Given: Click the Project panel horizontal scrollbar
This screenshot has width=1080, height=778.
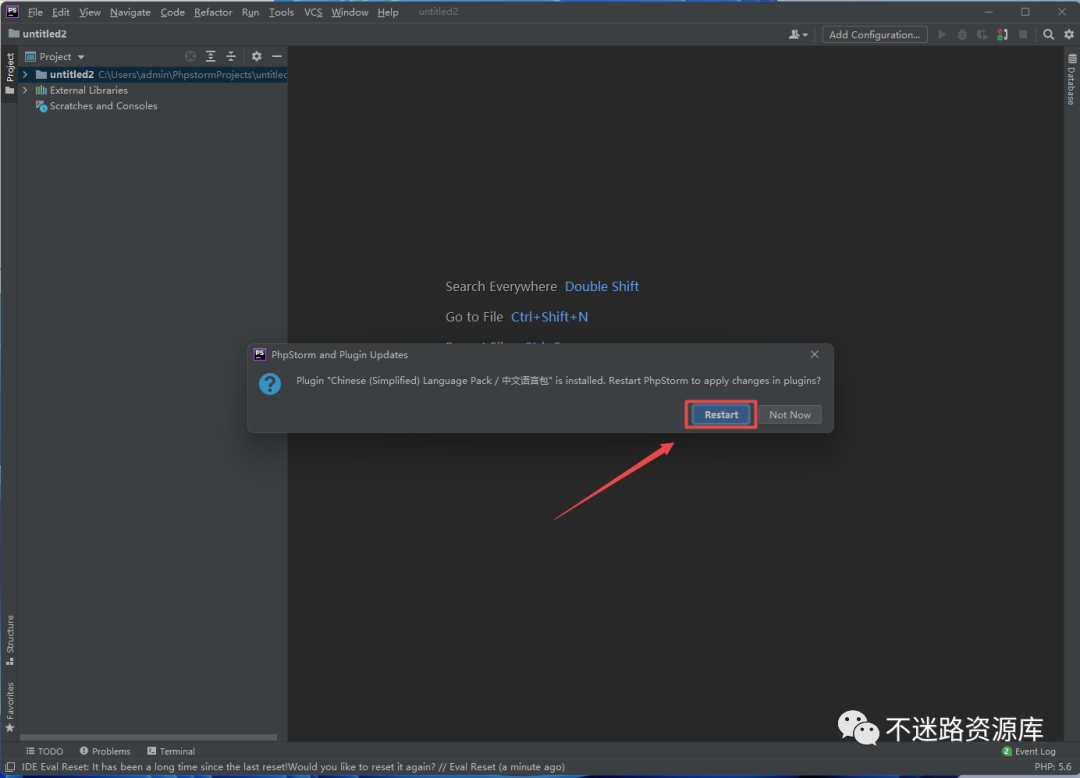Looking at the screenshot, I should click(148, 737).
